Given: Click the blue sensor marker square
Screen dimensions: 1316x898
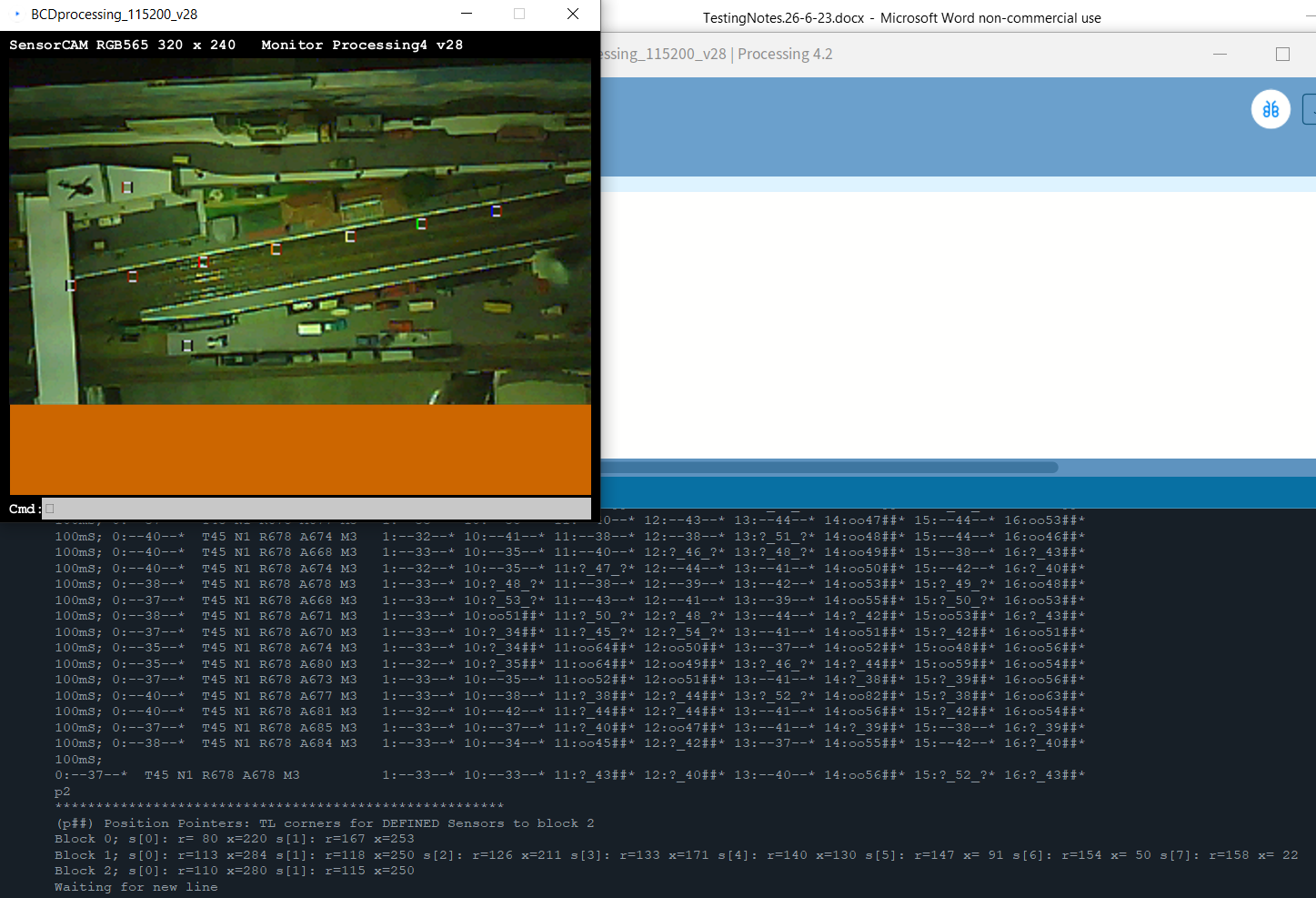Looking at the screenshot, I should point(496,211).
